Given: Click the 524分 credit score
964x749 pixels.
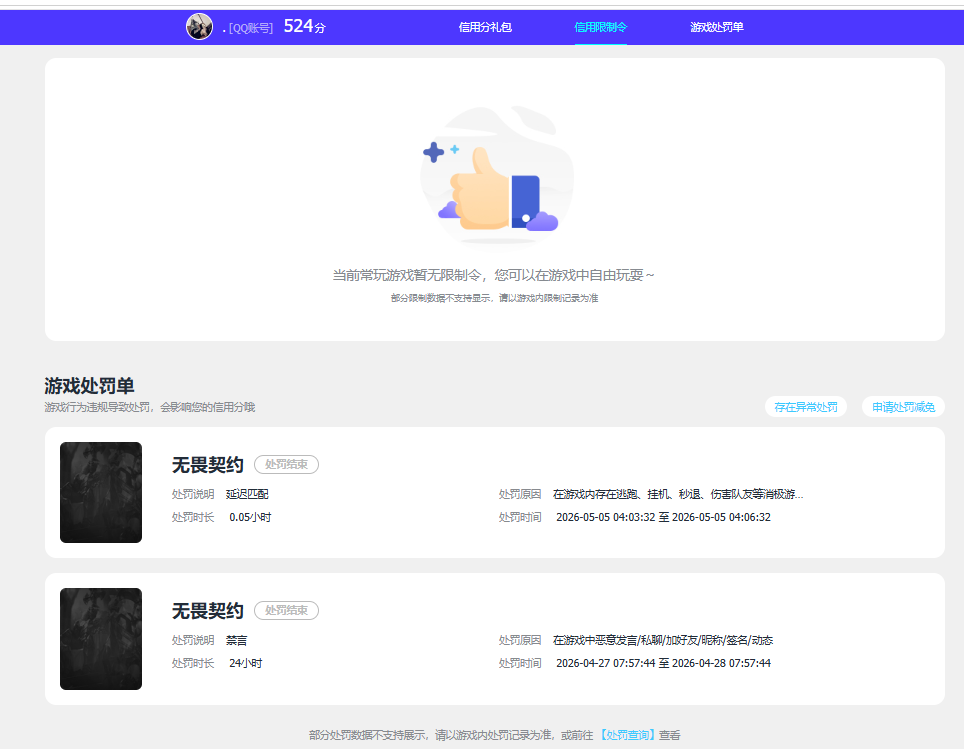Looking at the screenshot, I should click(x=304, y=26).
